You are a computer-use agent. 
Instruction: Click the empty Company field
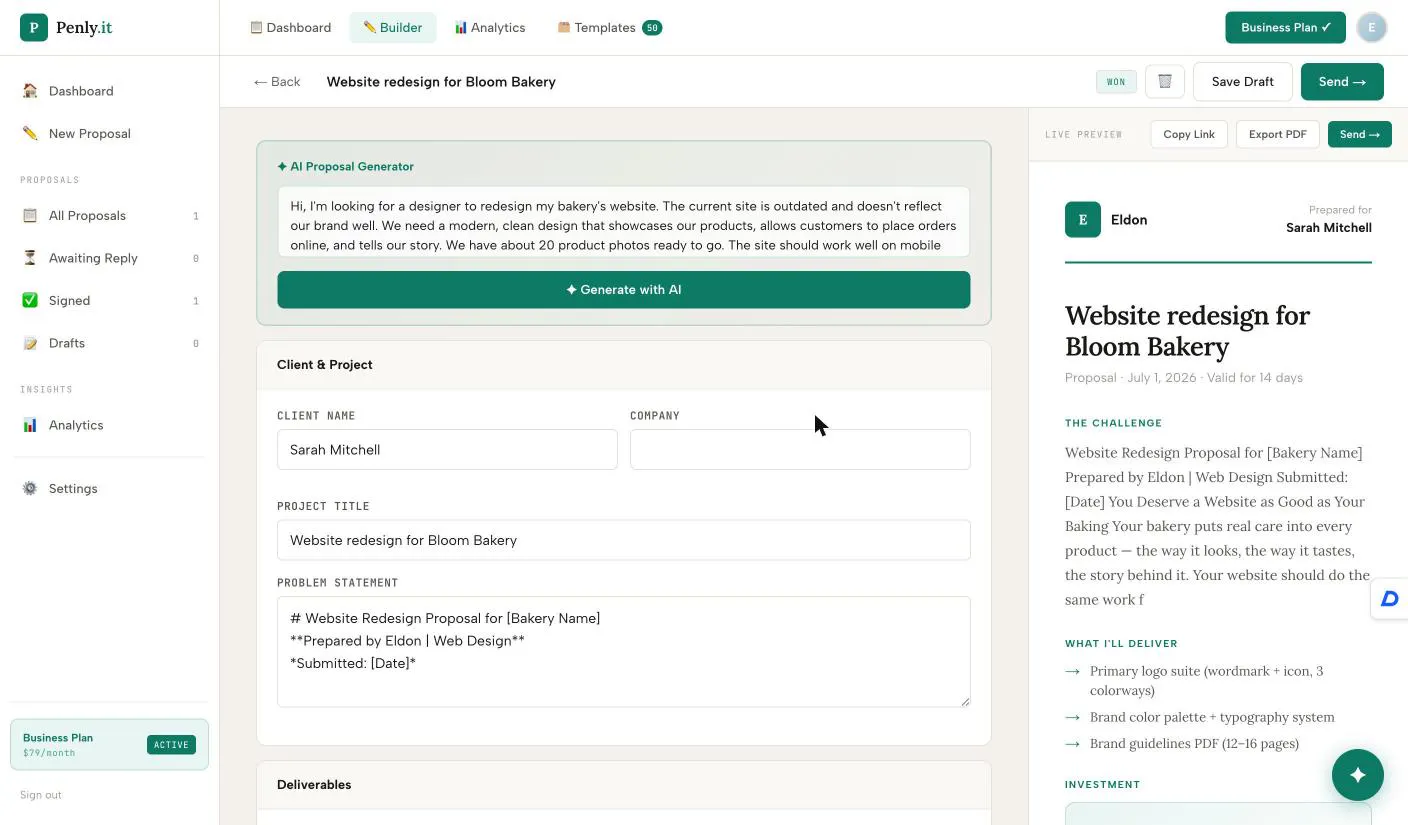pos(800,450)
